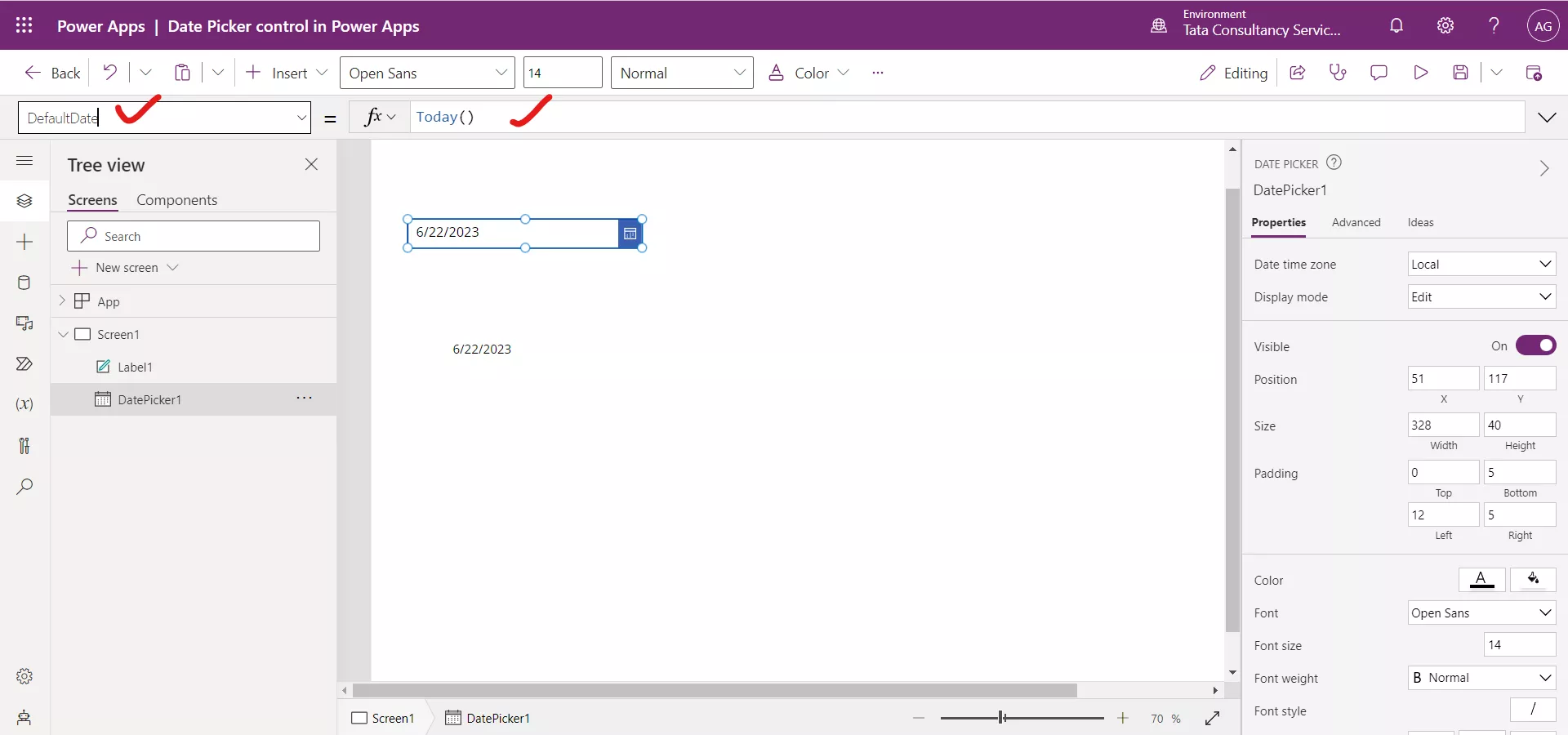Open the Data sources panel
The width and height of the screenshot is (1568, 735).
[x=24, y=283]
